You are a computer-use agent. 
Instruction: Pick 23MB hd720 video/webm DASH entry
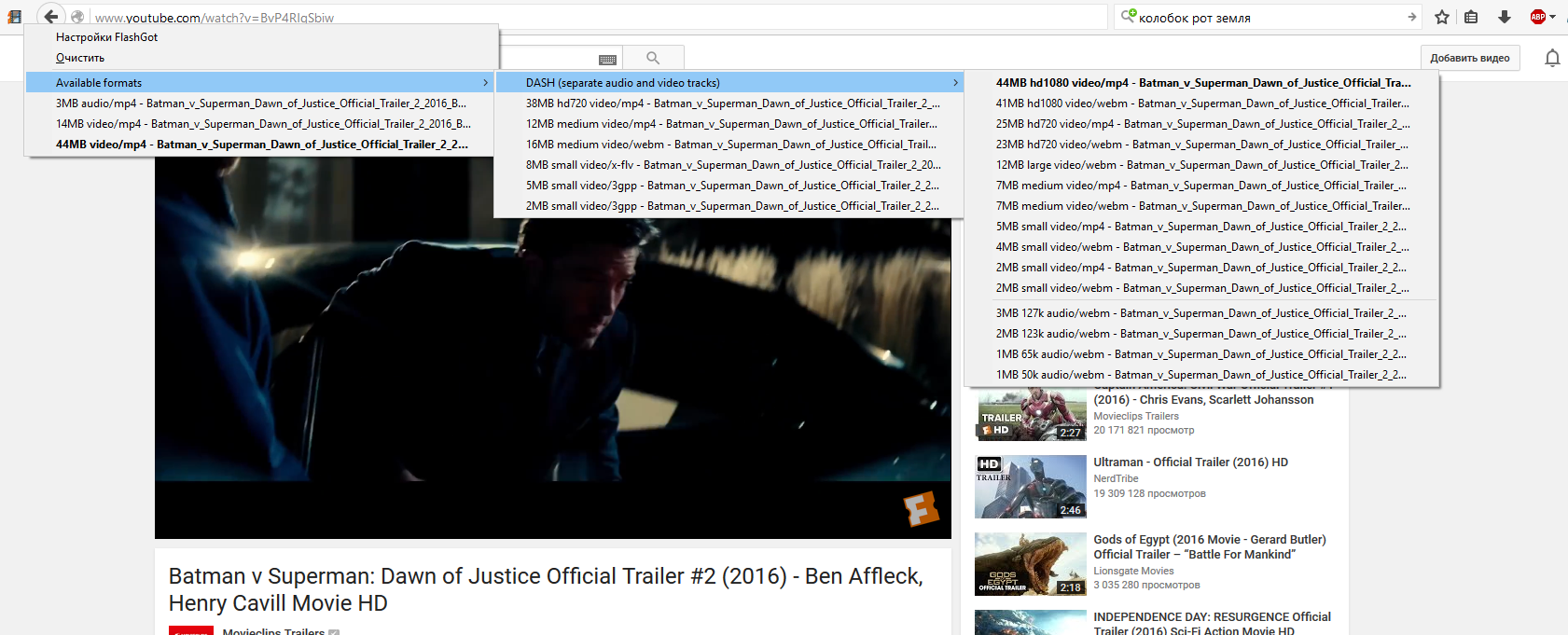[x=1202, y=145]
